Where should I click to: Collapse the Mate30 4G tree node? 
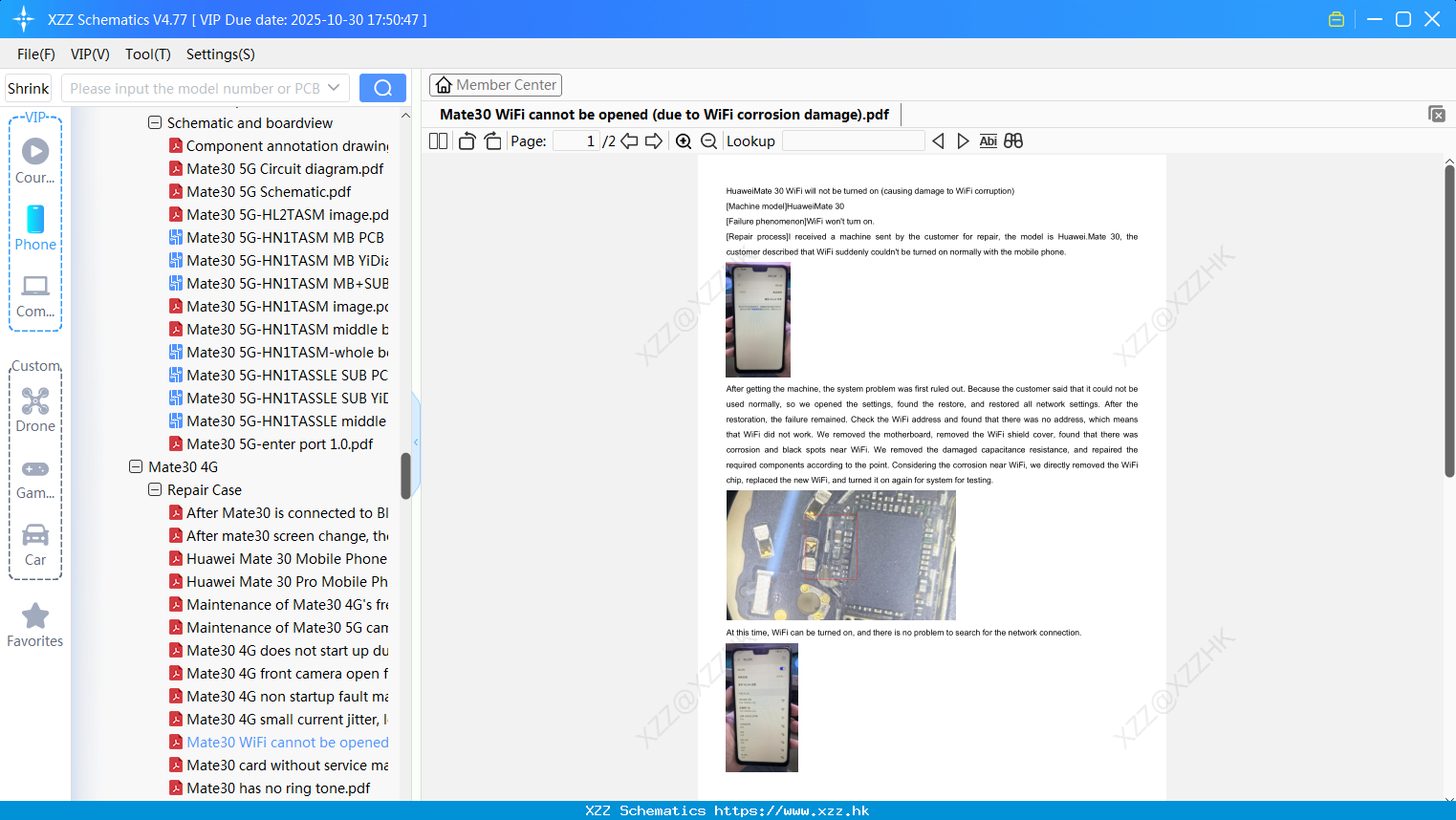tap(136, 467)
